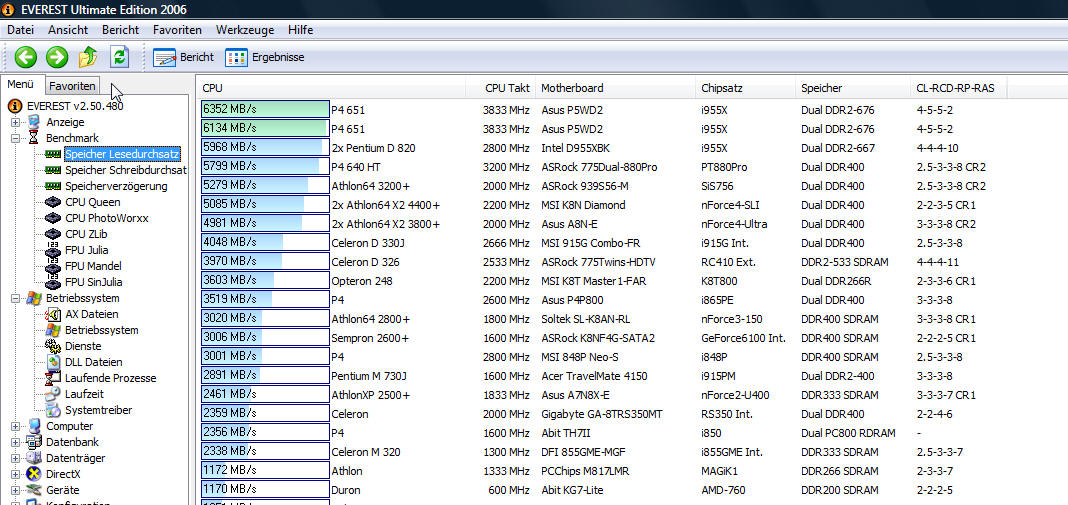Open the Bericht menu
This screenshot has width=1068, height=505.
(x=121, y=30)
